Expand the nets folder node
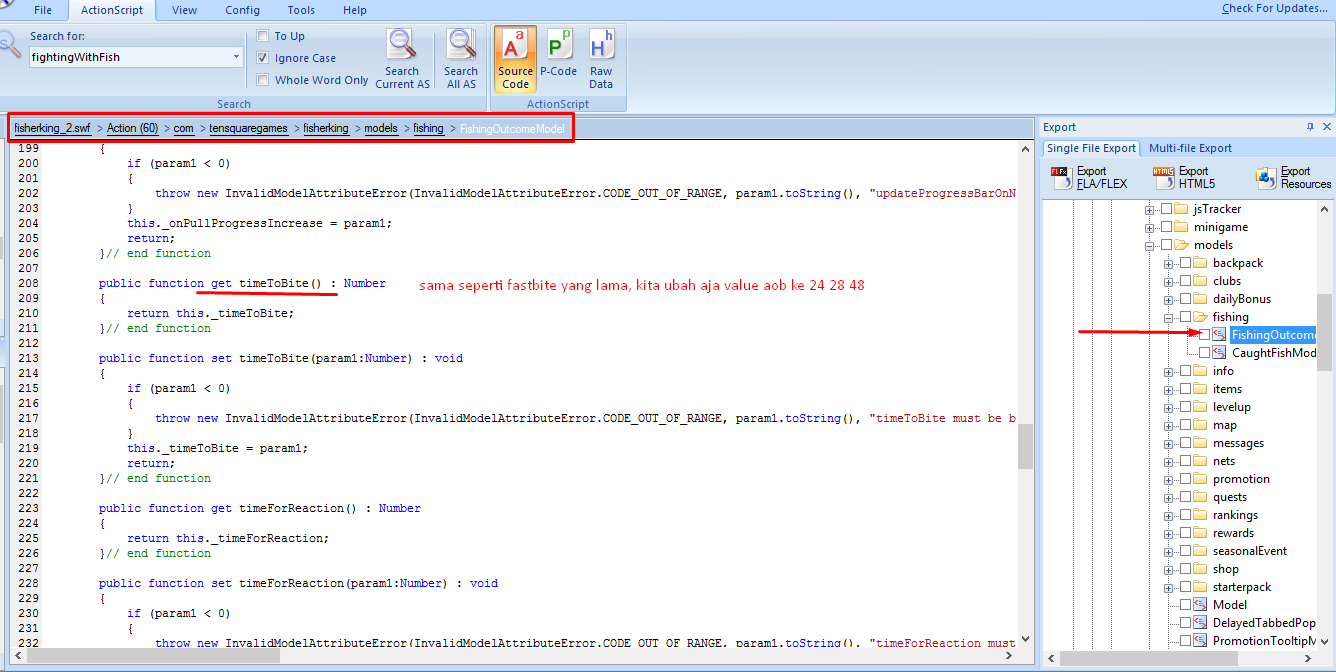The height and width of the screenshot is (672, 1336). coord(1169,461)
